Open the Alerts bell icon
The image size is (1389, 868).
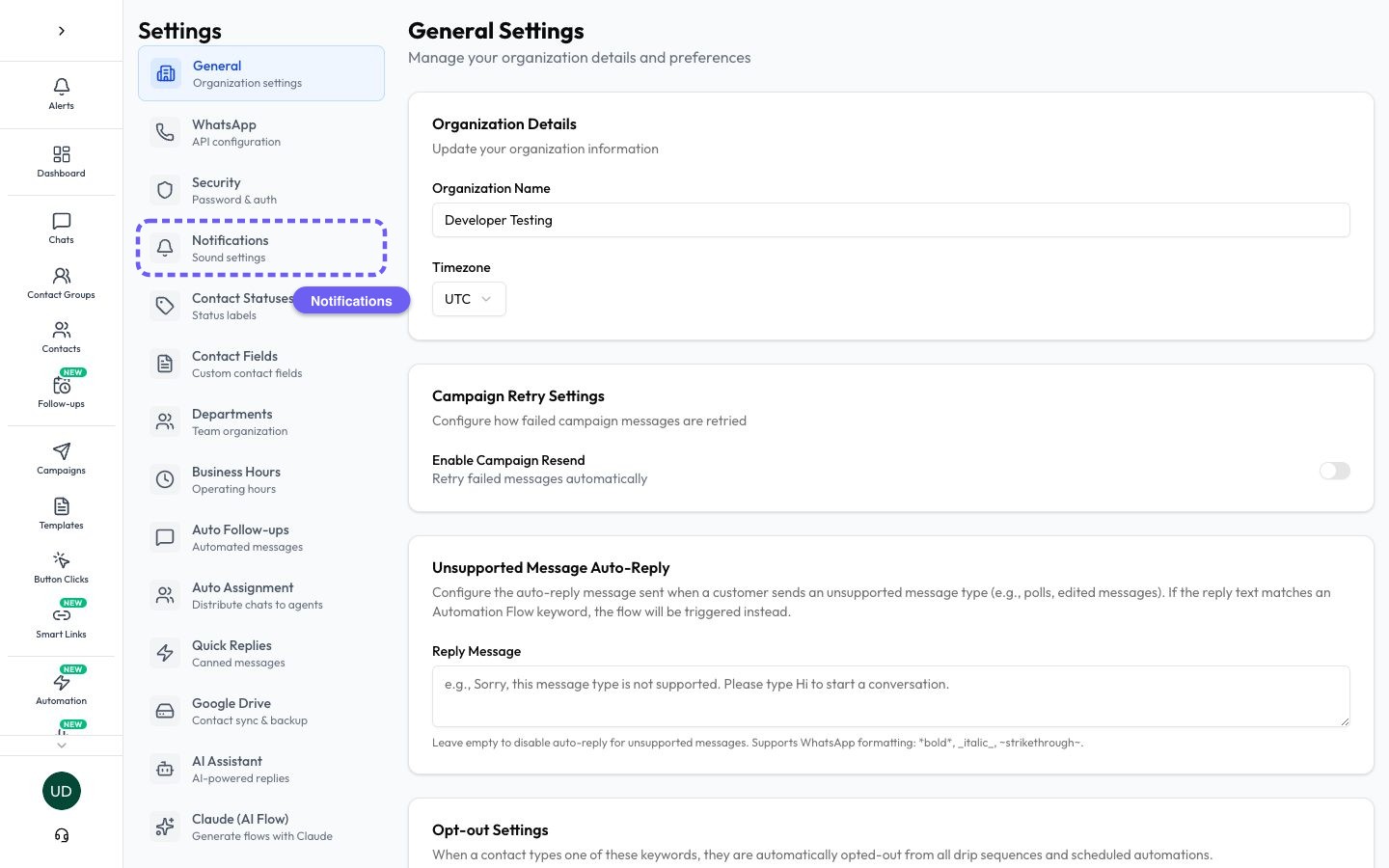pyautogui.click(x=62, y=87)
